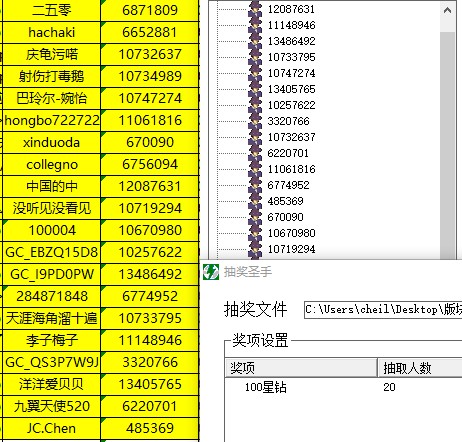Select the user icon beside 11148946
This screenshot has width=462, height=442.
(x=255, y=25)
